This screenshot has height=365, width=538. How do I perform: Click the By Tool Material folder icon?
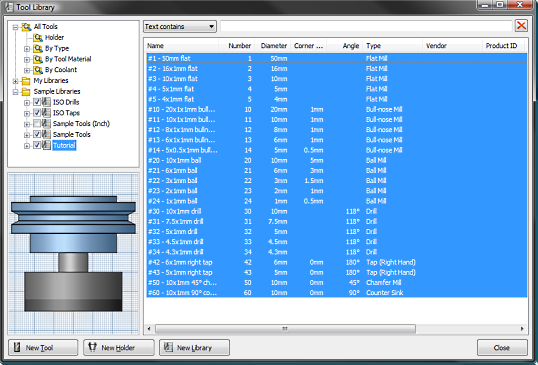[38, 59]
